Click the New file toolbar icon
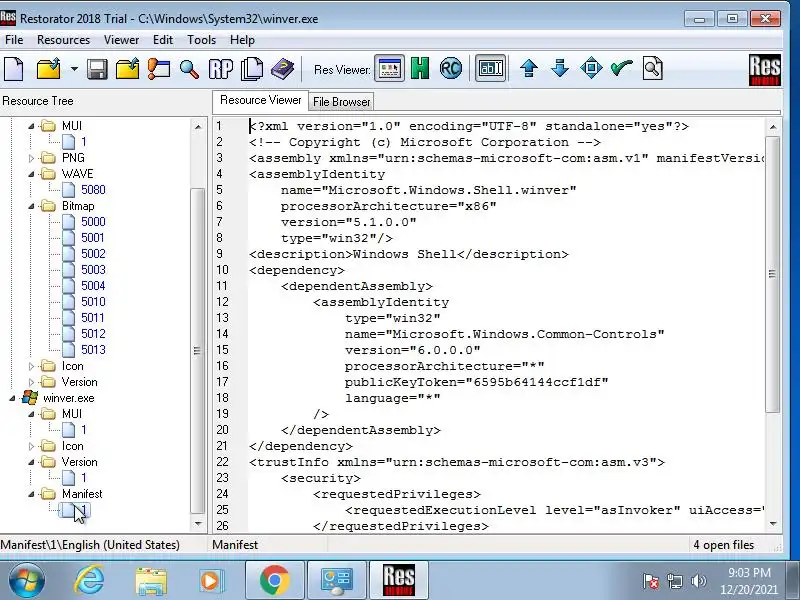 coord(14,68)
